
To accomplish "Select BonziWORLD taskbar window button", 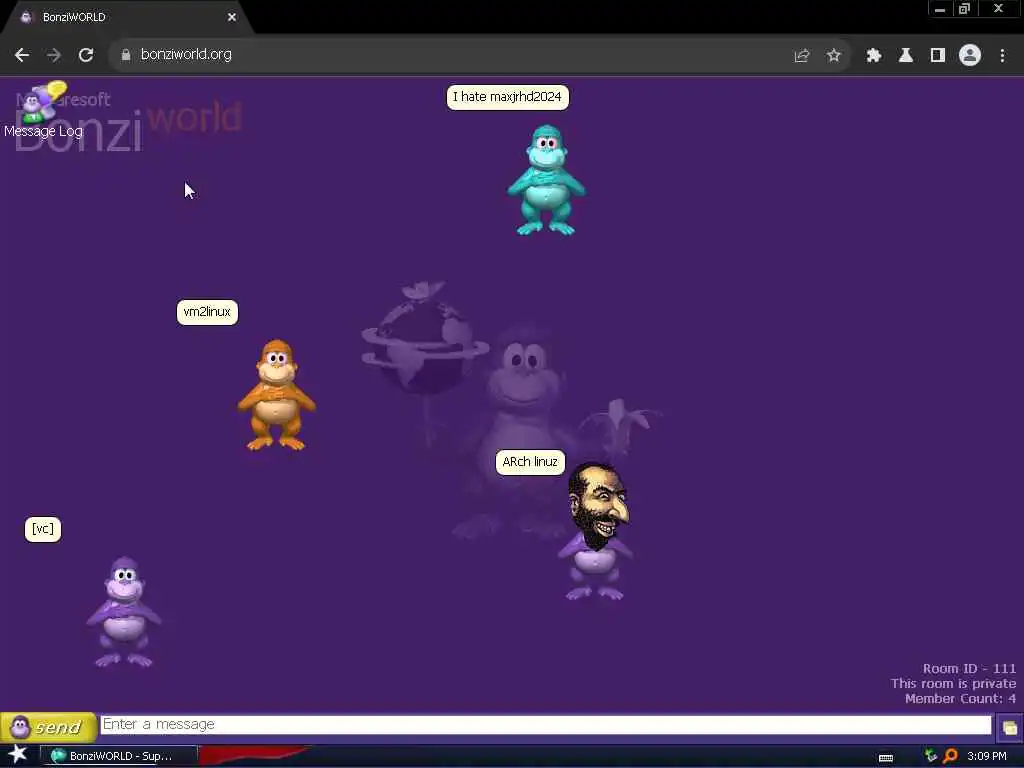I will pos(119,756).
